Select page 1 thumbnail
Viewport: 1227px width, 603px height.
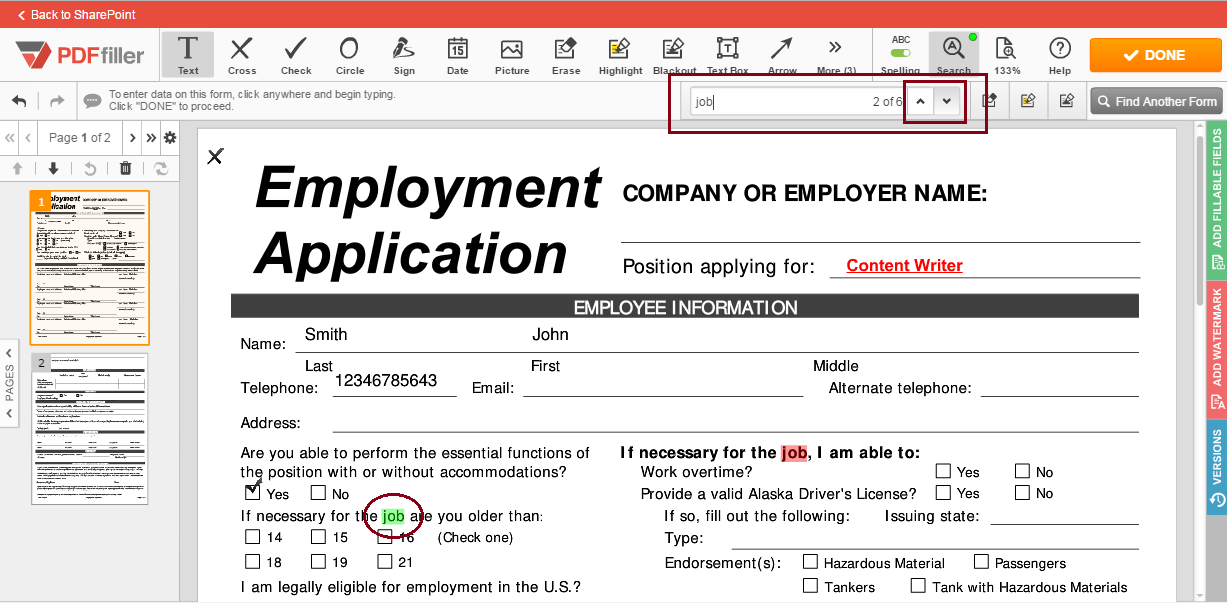tap(90, 268)
